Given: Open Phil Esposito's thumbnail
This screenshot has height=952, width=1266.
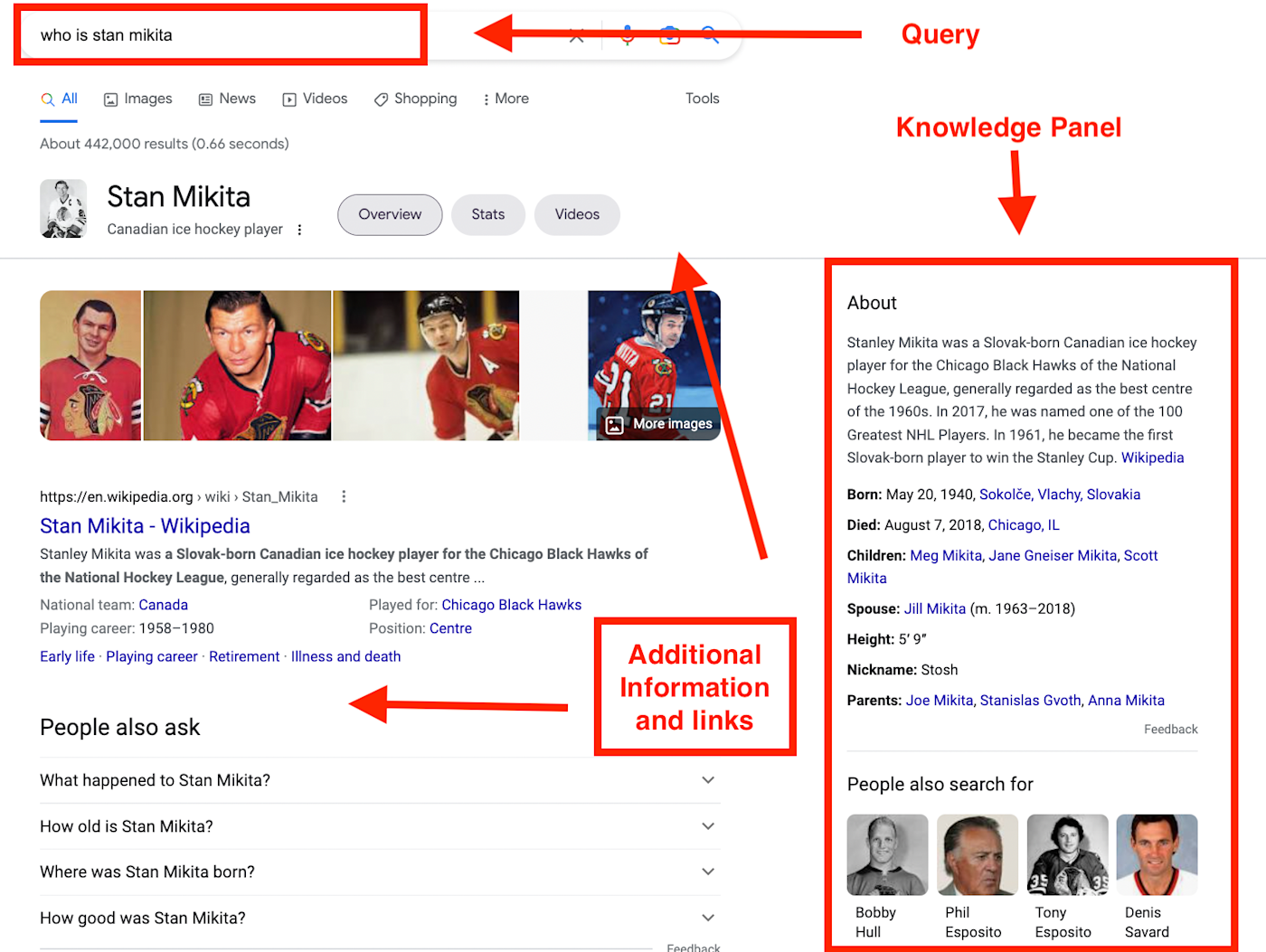Looking at the screenshot, I should (x=977, y=855).
